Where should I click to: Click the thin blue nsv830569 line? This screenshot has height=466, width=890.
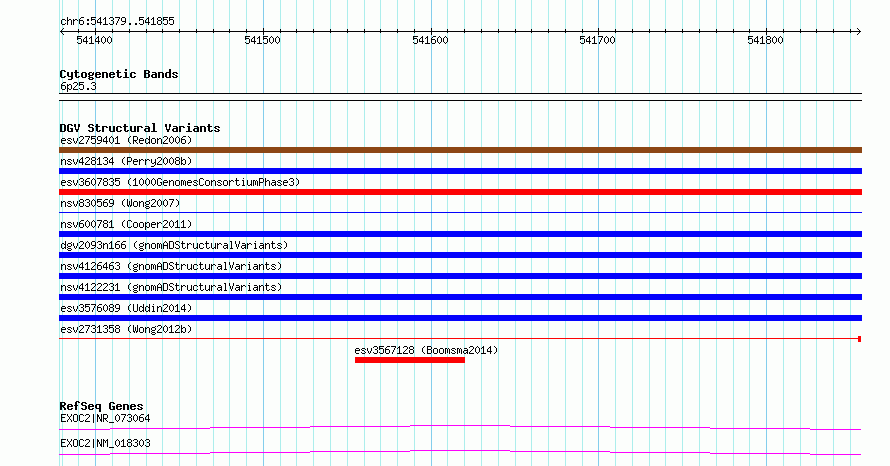460,213
